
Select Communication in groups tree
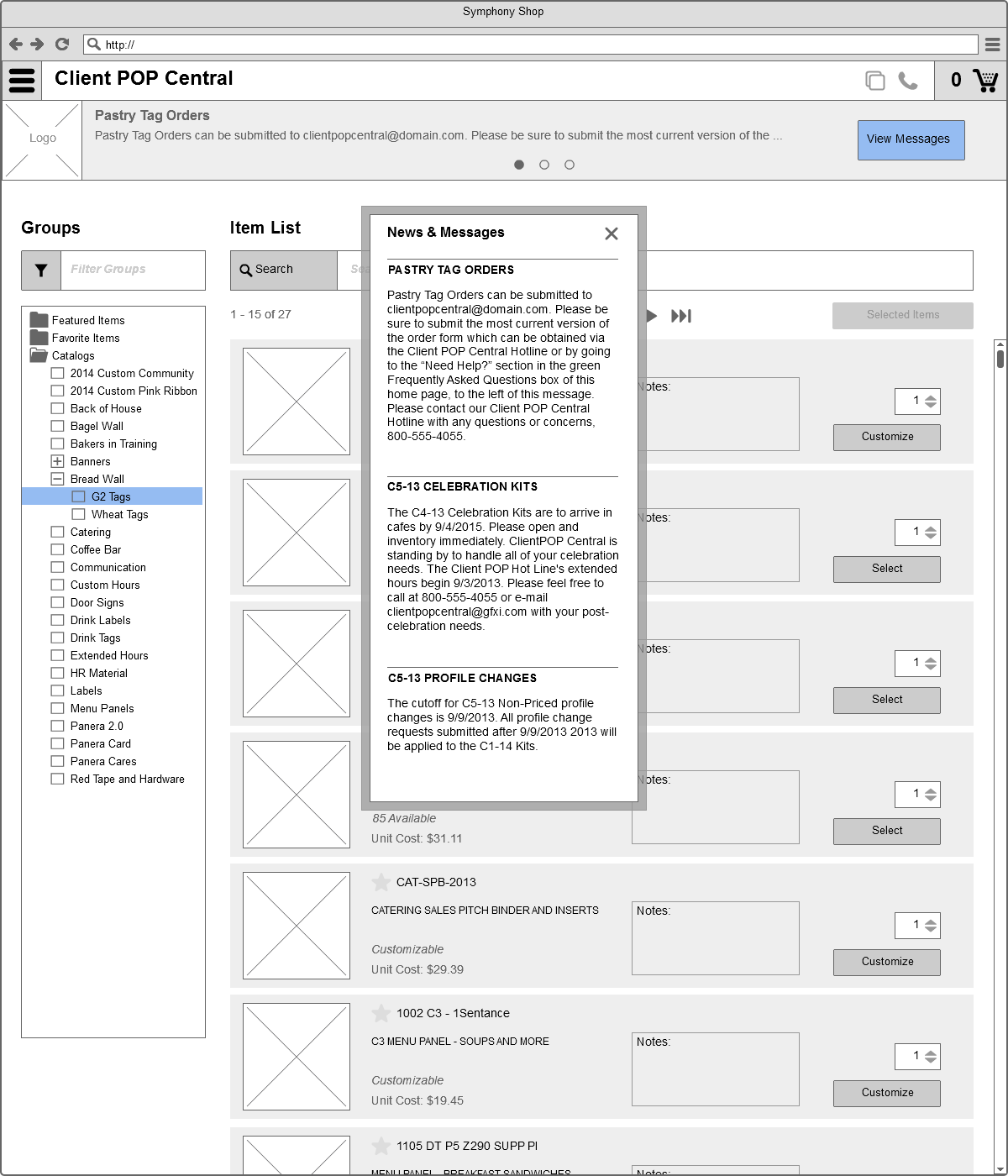[108, 567]
